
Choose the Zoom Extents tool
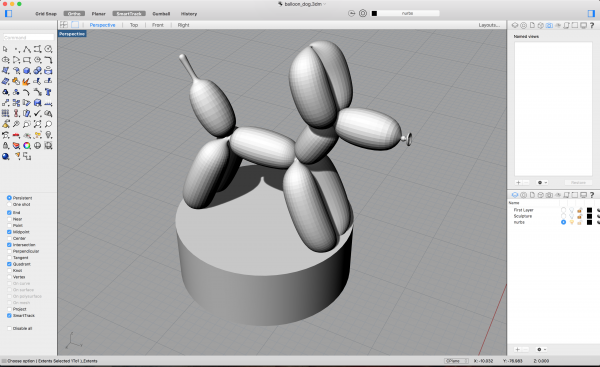click(38, 124)
